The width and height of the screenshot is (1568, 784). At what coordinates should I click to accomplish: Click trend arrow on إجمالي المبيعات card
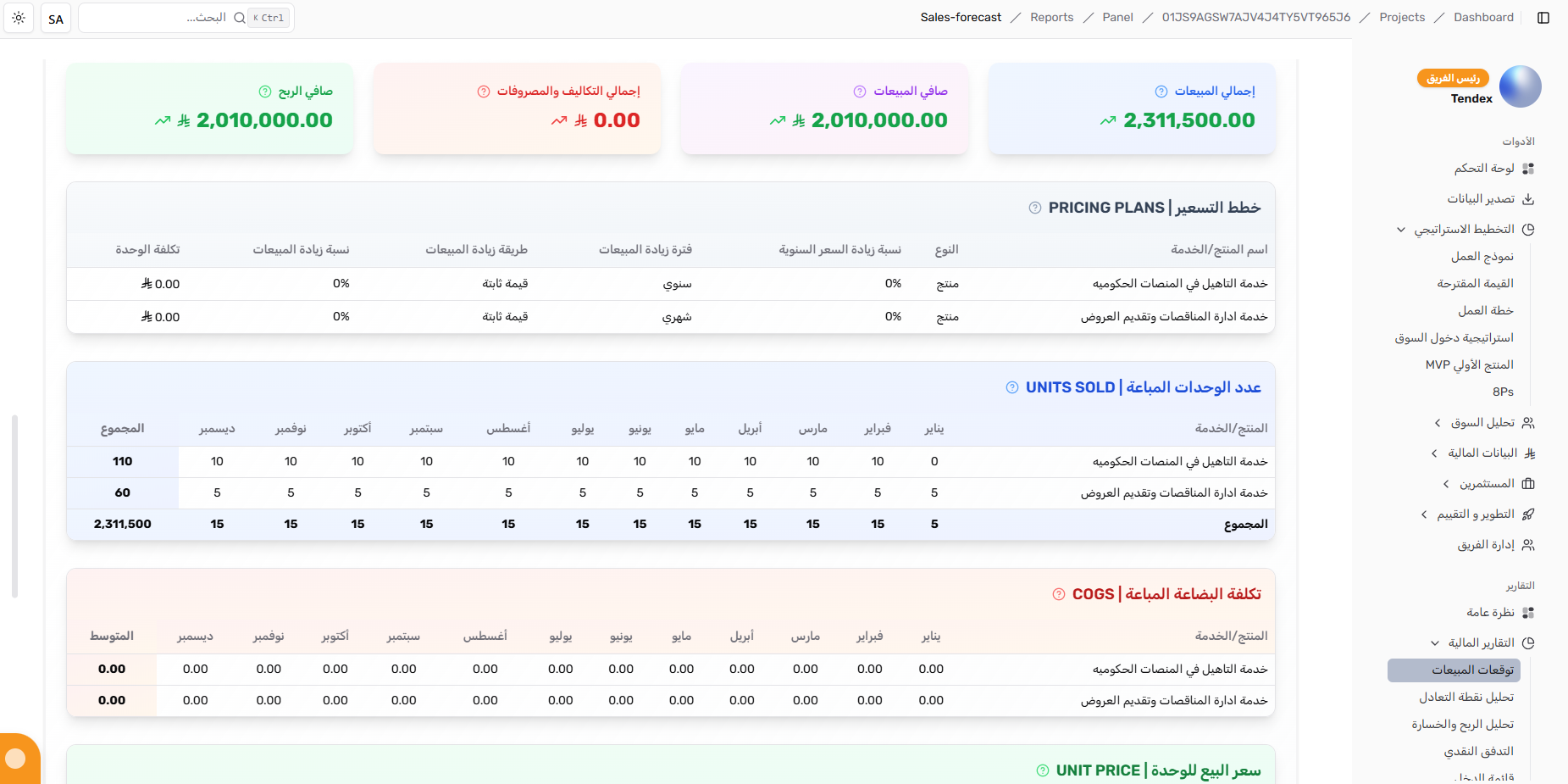[1108, 121]
